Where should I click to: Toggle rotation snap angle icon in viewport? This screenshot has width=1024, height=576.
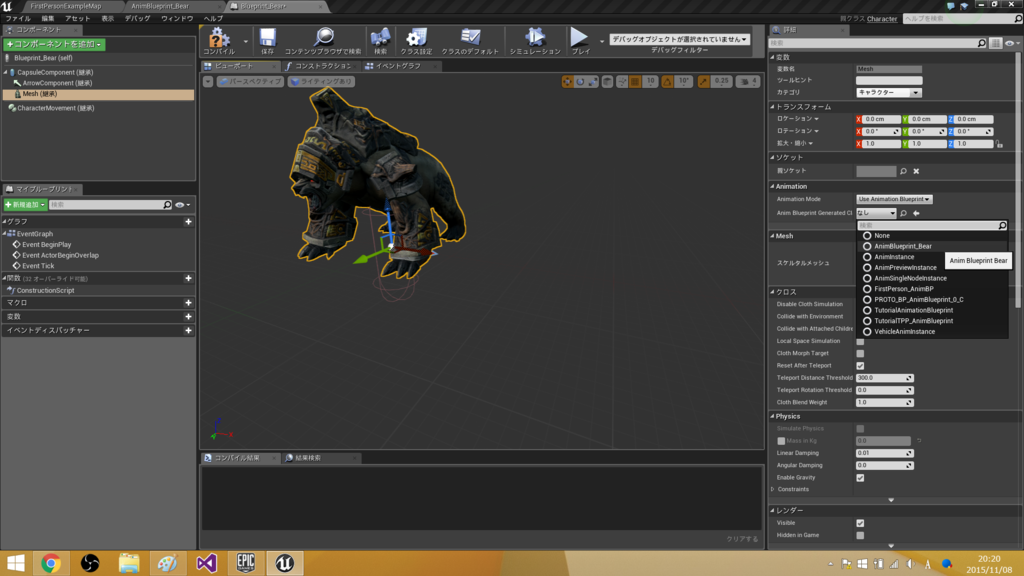667,82
